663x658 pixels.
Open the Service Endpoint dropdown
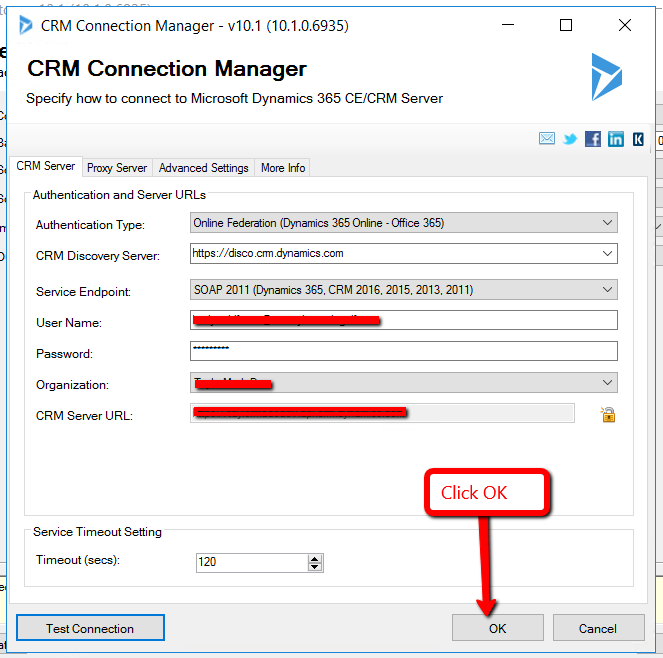click(607, 290)
